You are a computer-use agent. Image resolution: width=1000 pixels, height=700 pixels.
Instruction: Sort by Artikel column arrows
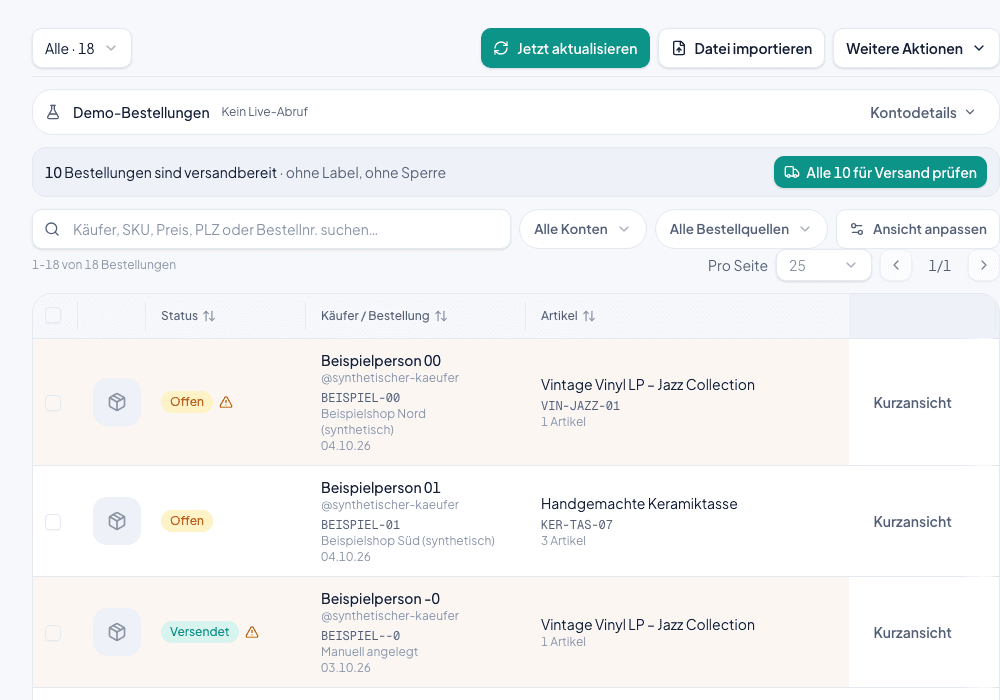(589, 316)
